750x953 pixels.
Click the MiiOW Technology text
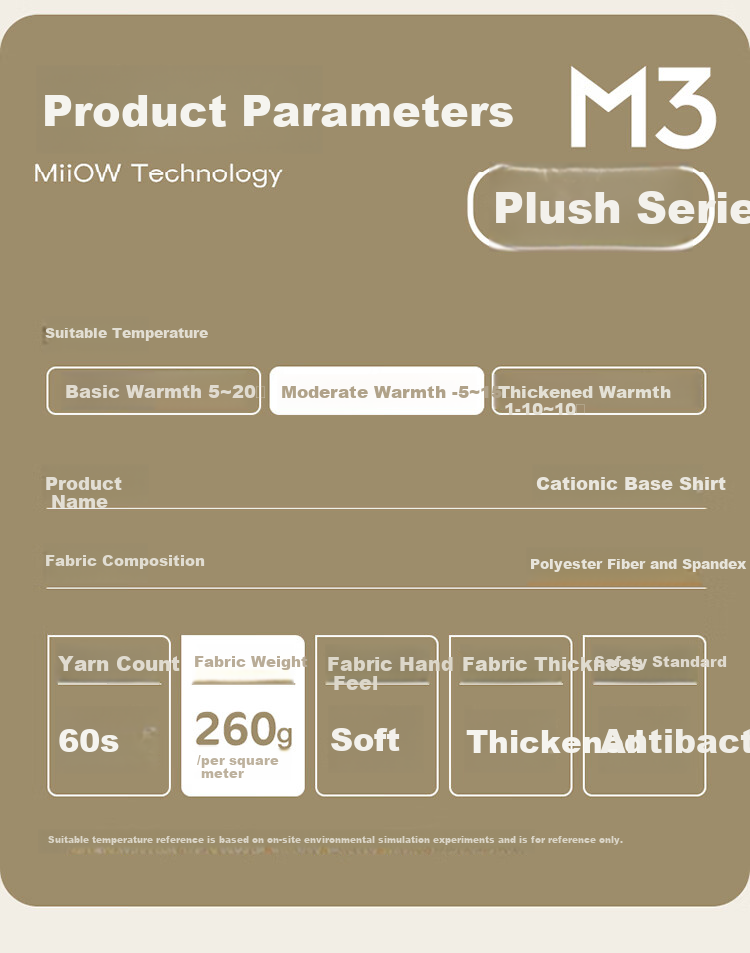158,174
